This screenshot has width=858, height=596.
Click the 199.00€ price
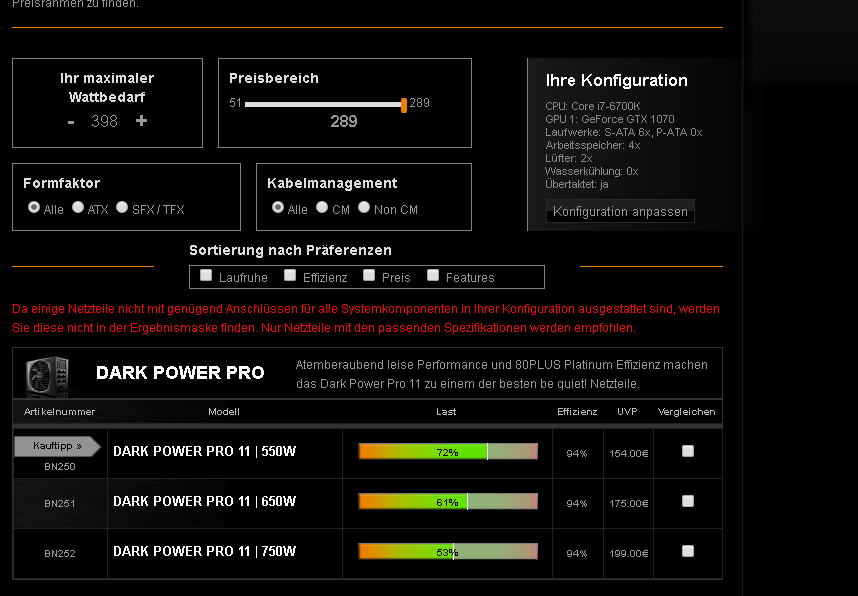pos(629,553)
